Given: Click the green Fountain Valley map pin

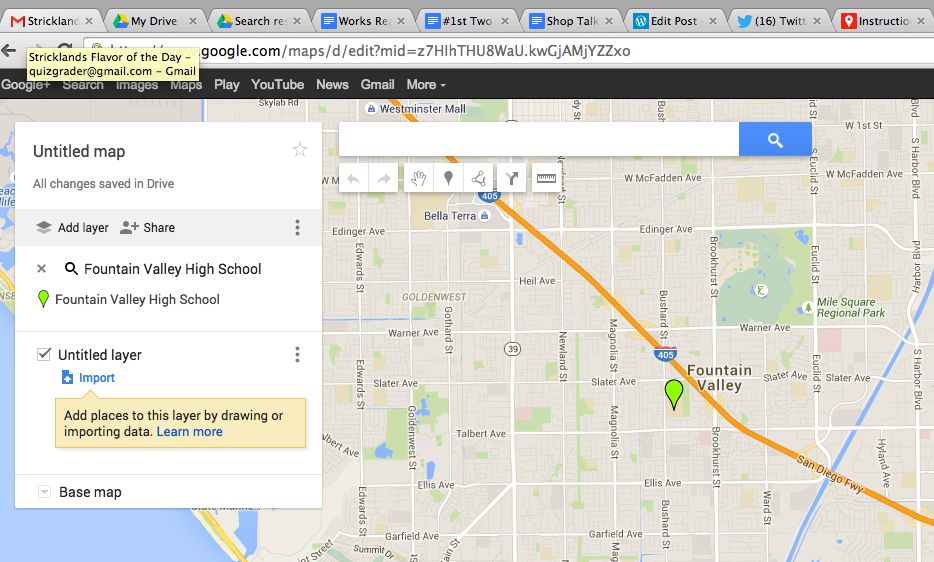Looking at the screenshot, I should point(675,393).
